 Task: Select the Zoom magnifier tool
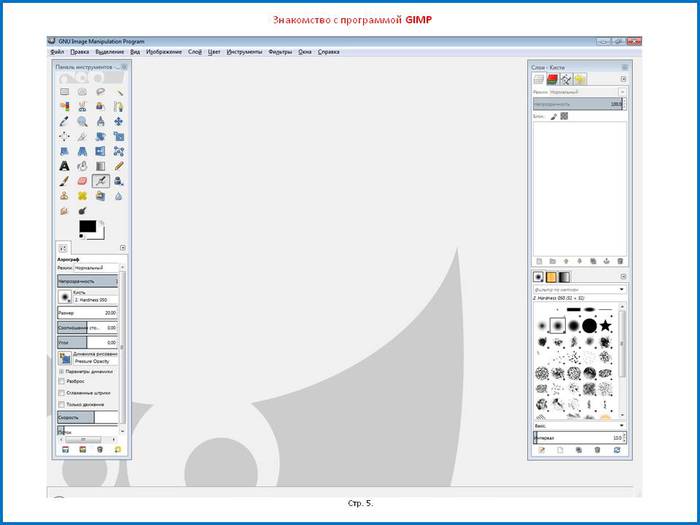82,121
